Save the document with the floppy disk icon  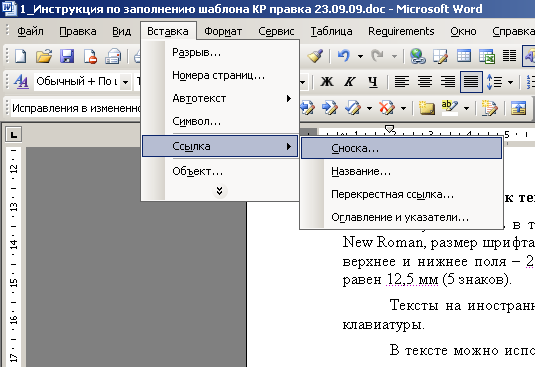point(67,56)
